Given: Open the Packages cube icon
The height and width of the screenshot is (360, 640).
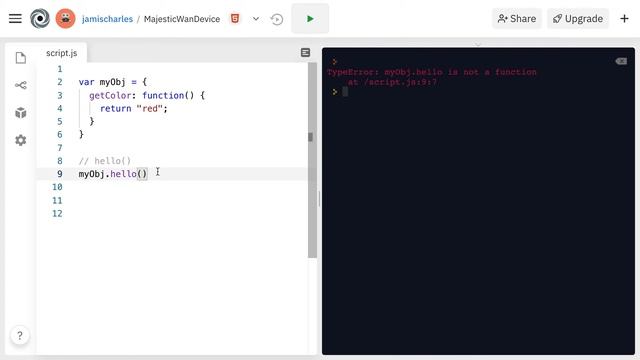Looking at the screenshot, I should pyautogui.click(x=21, y=113).
